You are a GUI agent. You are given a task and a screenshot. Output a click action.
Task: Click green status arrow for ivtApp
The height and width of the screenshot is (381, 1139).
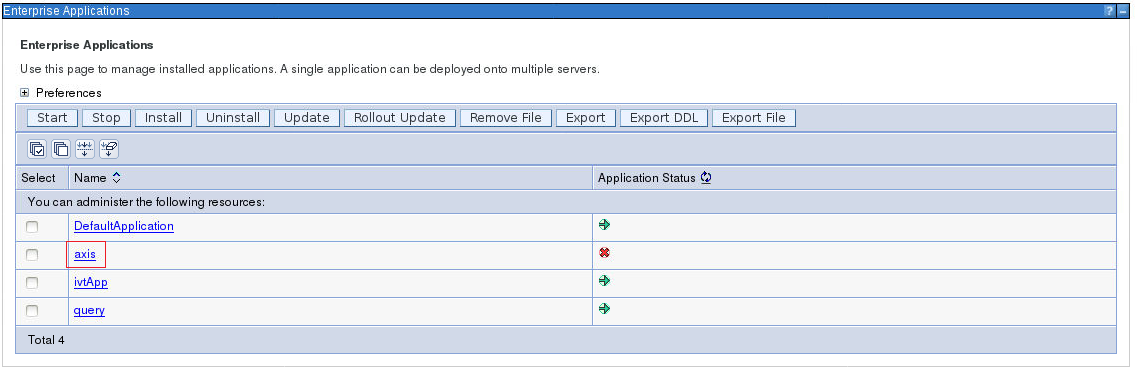(604, 281)
